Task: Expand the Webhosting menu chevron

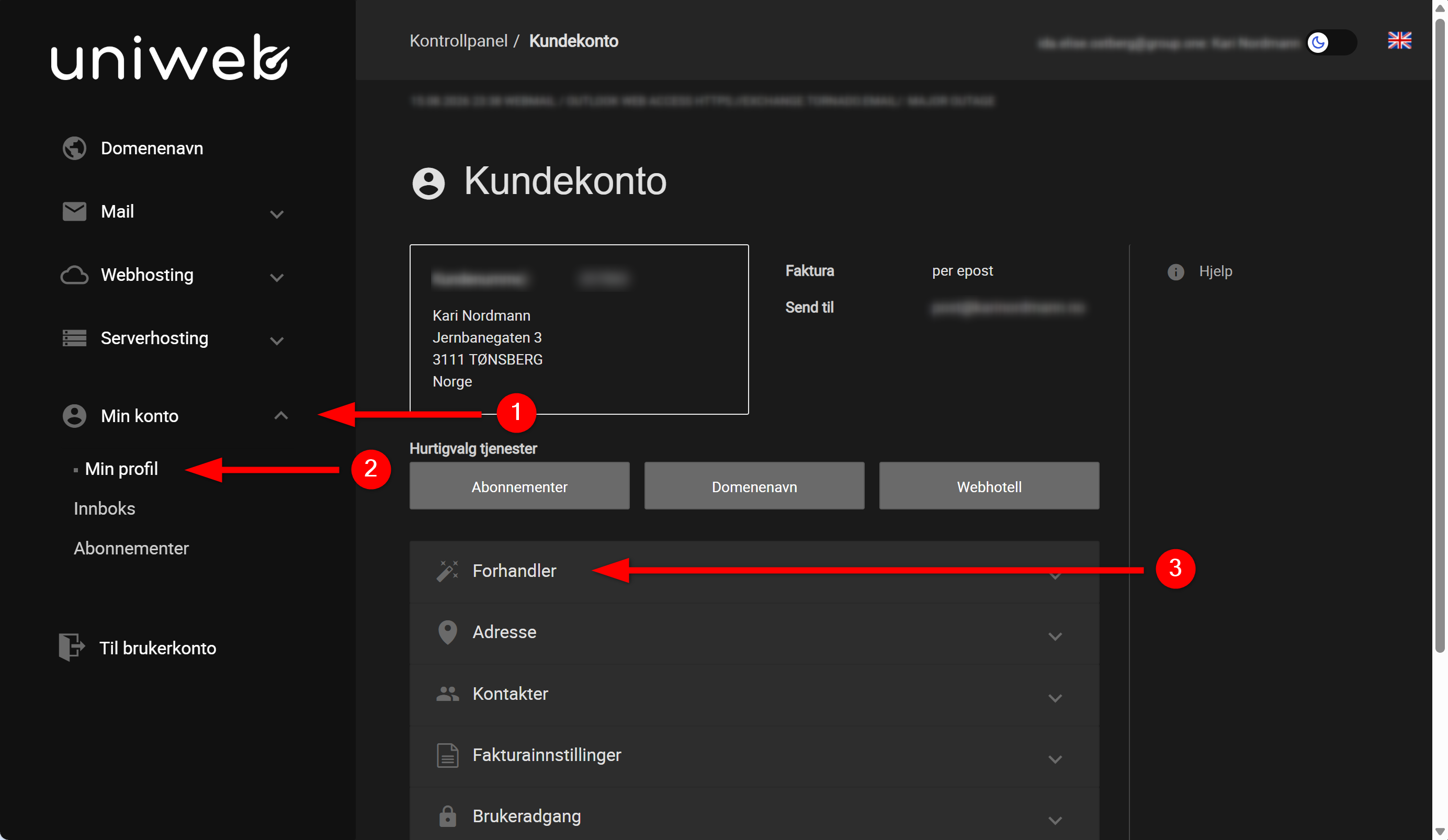Action: pyautogui.click(x=276, y=278)
